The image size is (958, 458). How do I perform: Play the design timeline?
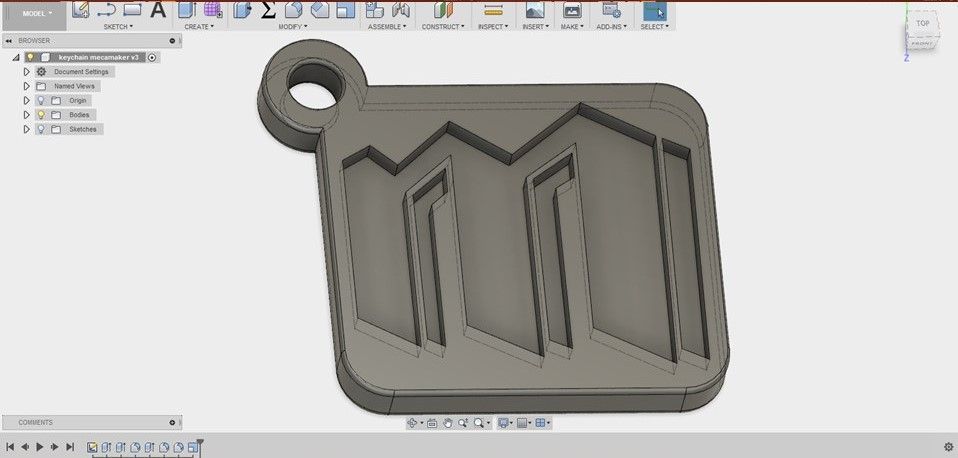[x=40, y=447]
